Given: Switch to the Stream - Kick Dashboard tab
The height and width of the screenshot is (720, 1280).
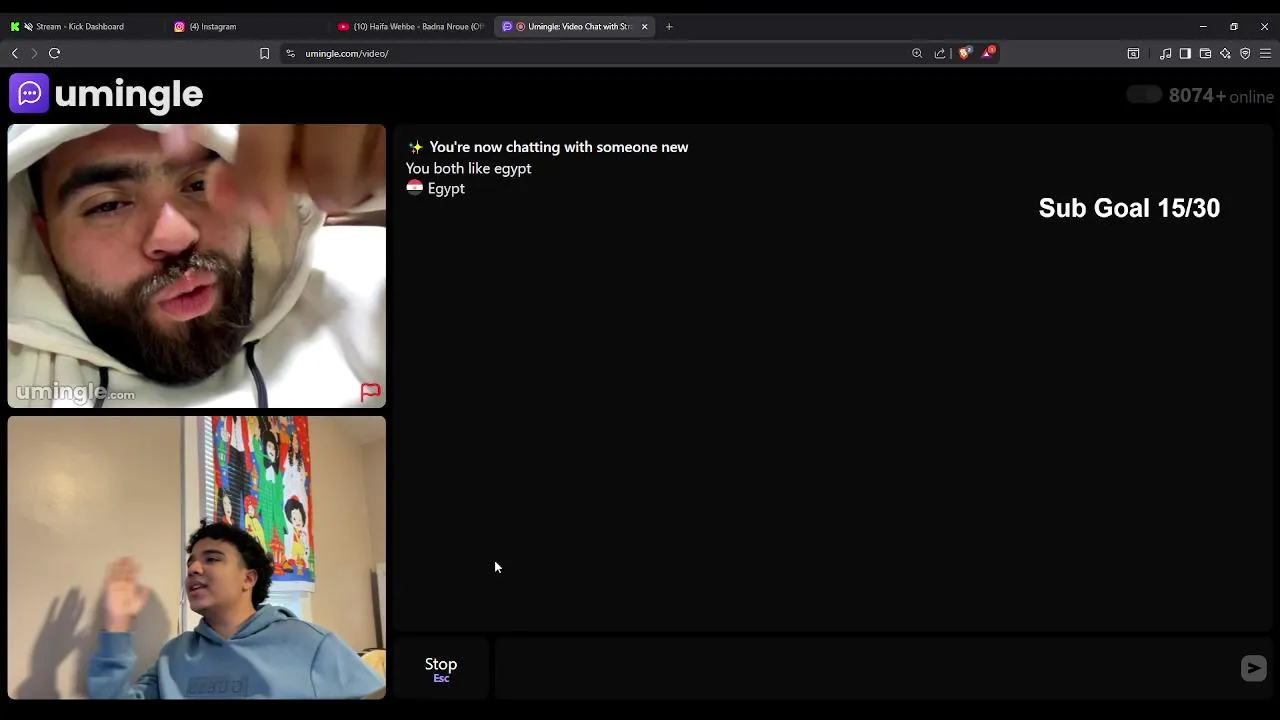Looking at the screenshot, I should pyautogui.click(x=80, y=27).
